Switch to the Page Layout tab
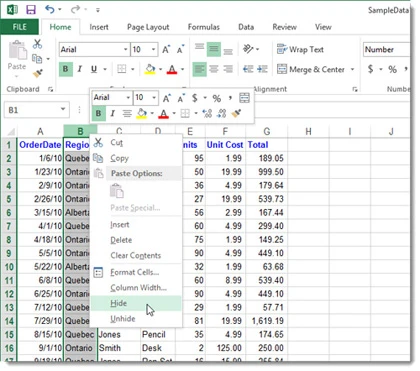This screenshot has height=371, width=420. pos(148,27)
